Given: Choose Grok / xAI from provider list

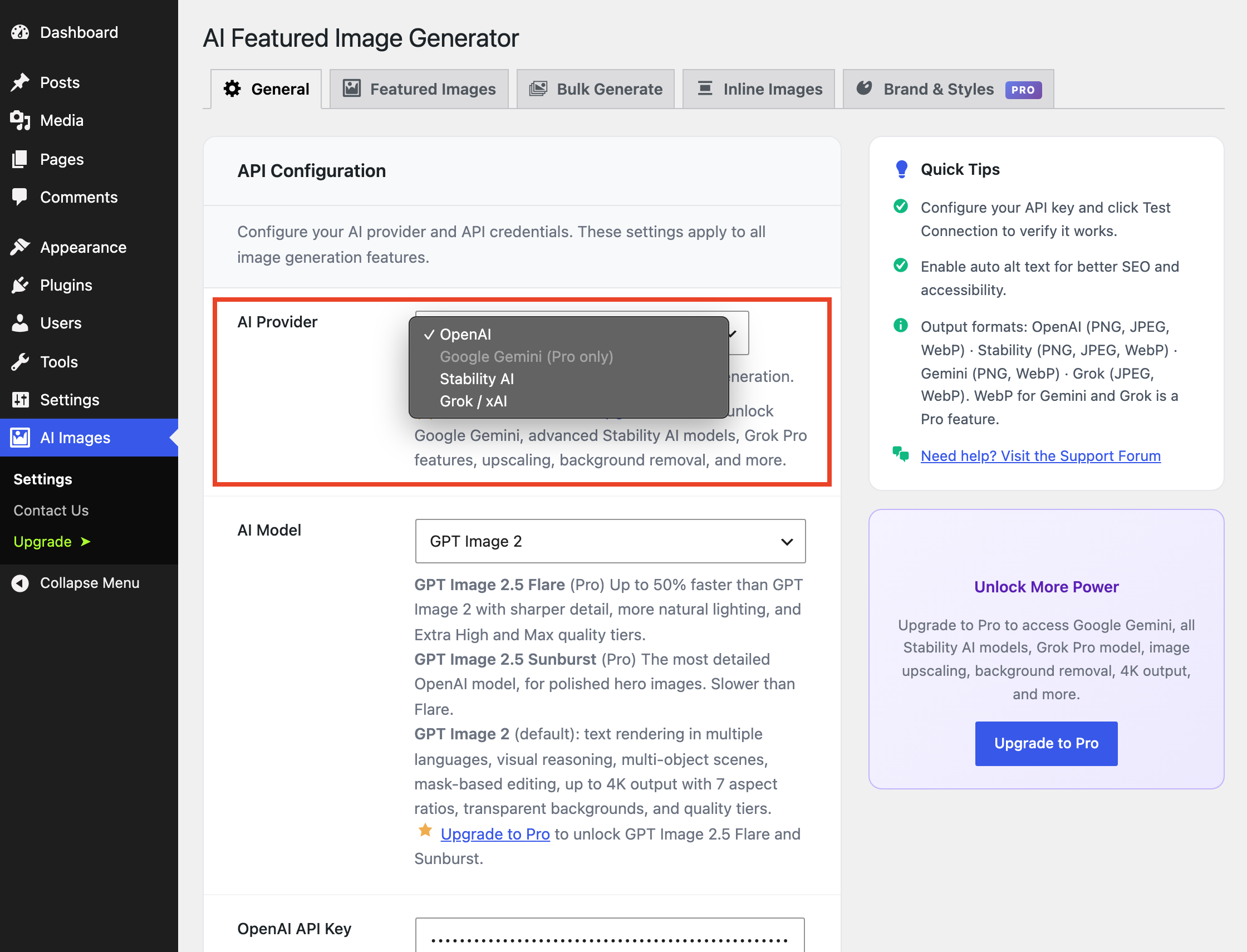Looking at the screenshot, I should pyautogui.click(x=568, y=401).
